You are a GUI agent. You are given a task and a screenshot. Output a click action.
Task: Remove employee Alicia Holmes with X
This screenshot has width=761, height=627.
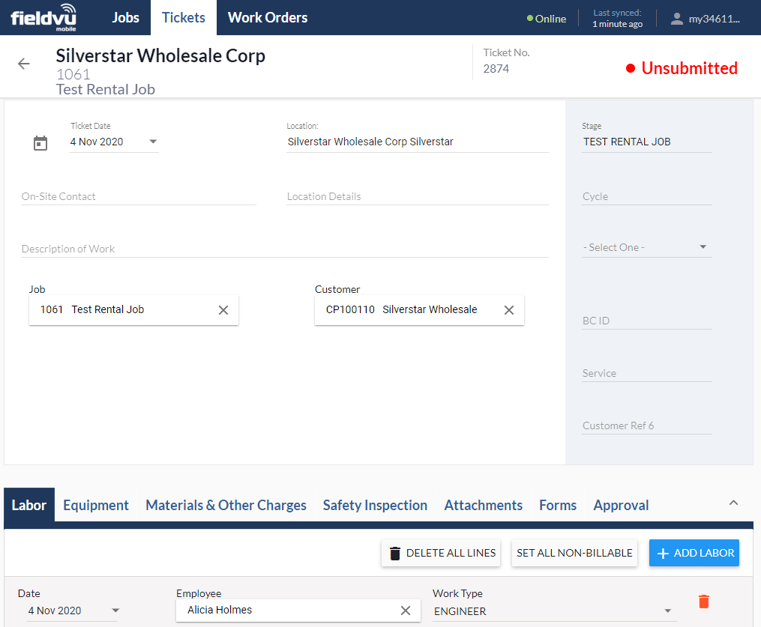click(406, 610)
